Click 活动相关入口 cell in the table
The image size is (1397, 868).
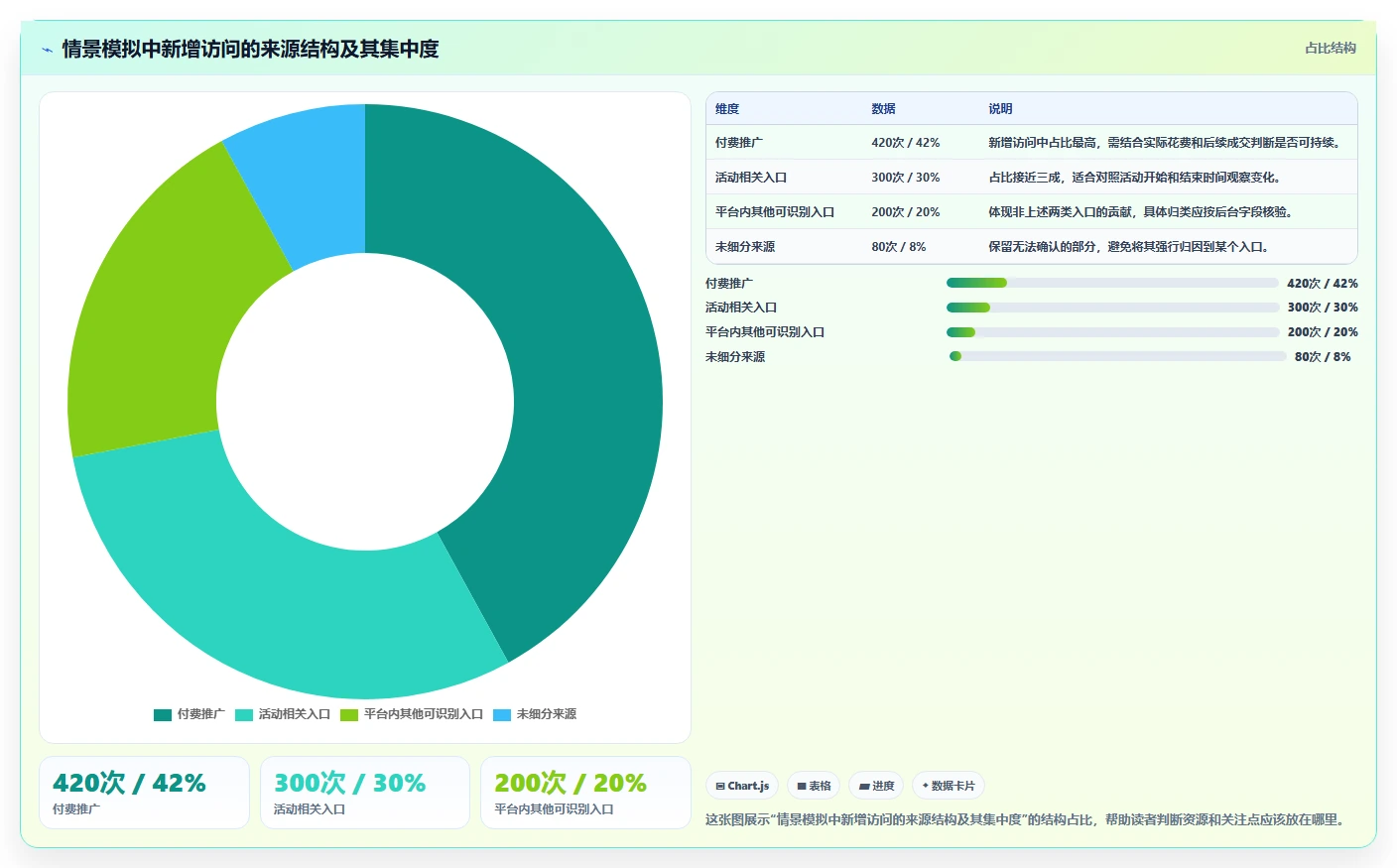(751, 178)
